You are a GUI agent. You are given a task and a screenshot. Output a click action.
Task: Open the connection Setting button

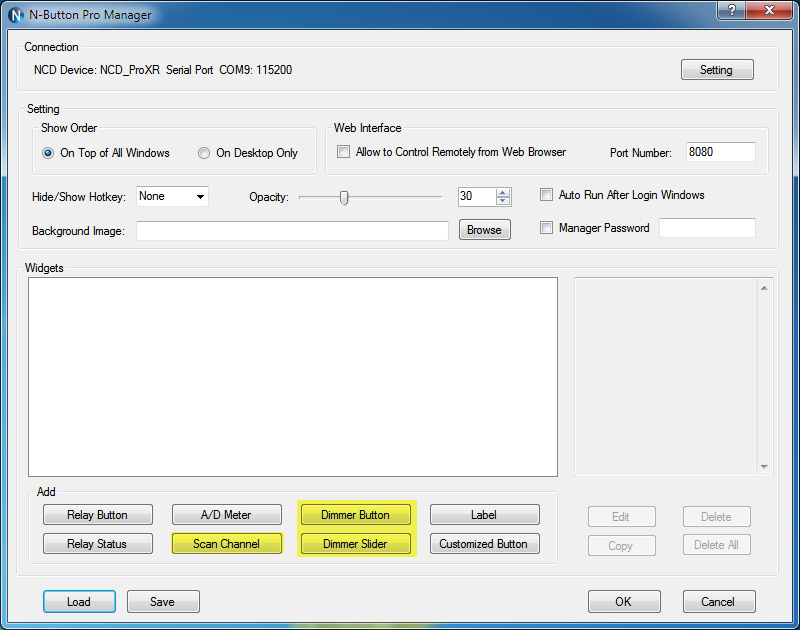tap(717, 70)
